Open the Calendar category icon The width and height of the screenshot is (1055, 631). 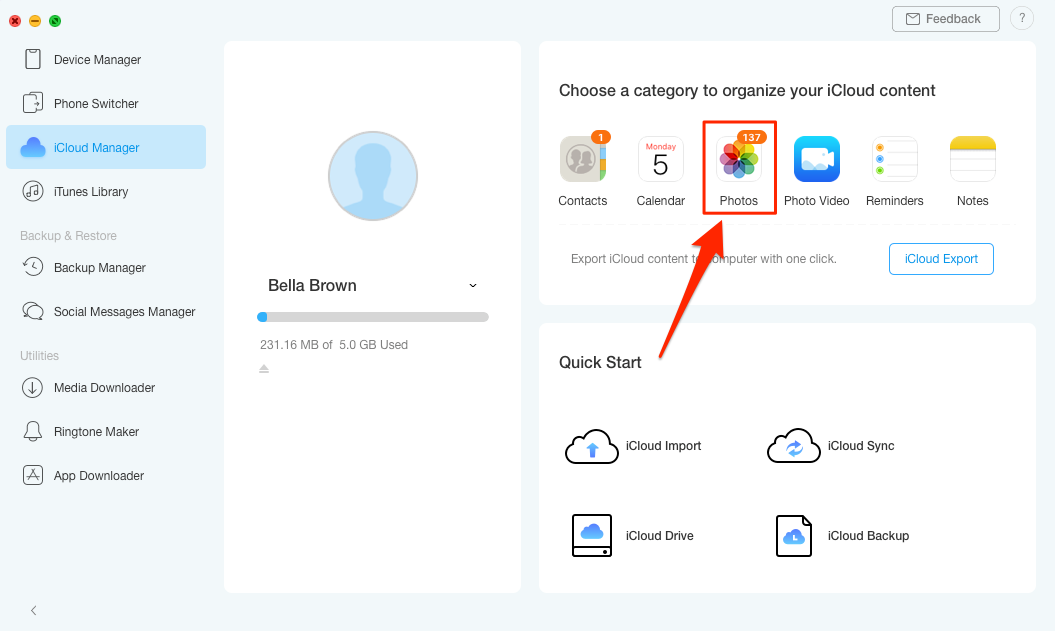tap(661, 159)
